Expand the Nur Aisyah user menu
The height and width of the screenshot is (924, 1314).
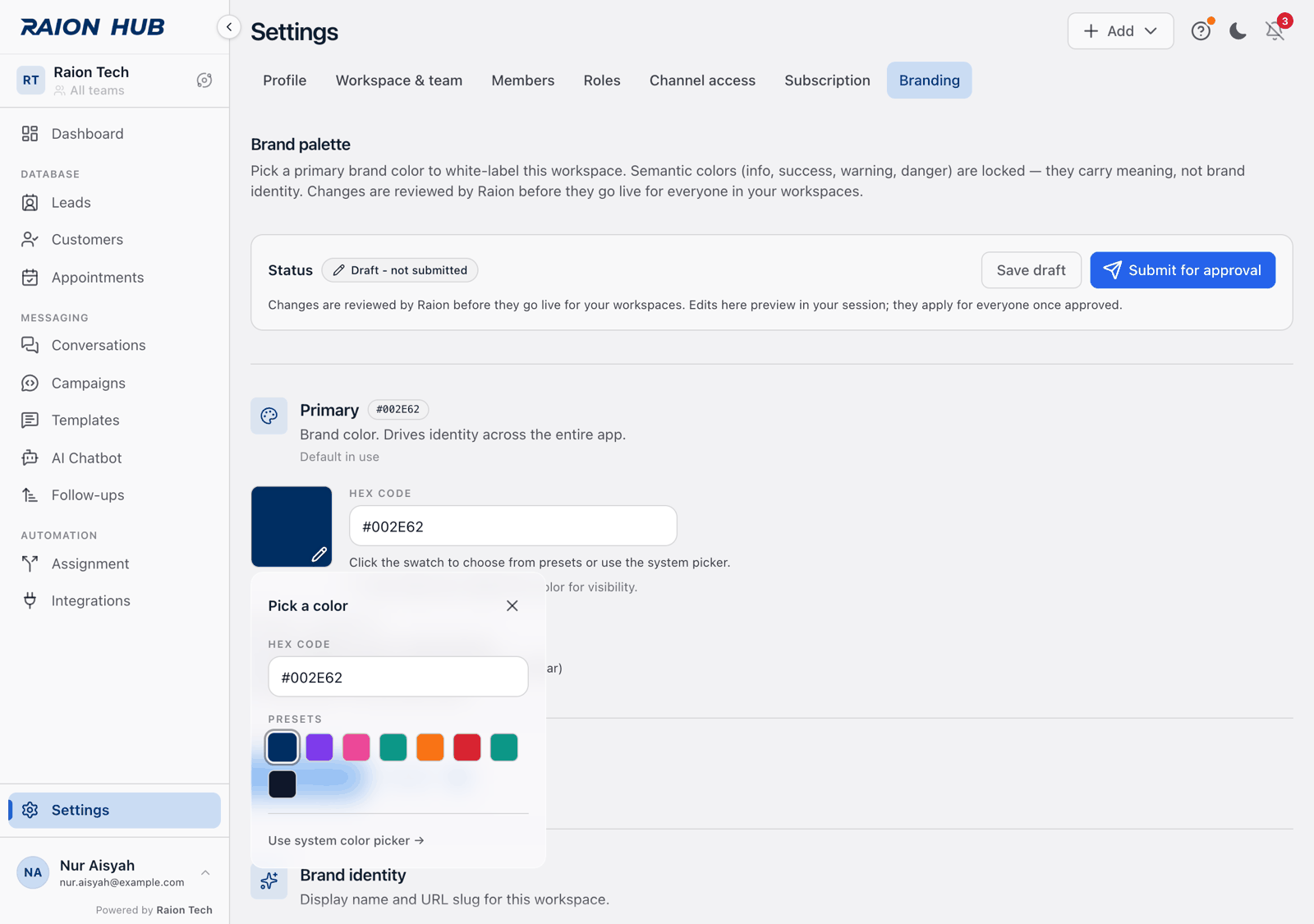pyautogui.click(x=114, y=873)
